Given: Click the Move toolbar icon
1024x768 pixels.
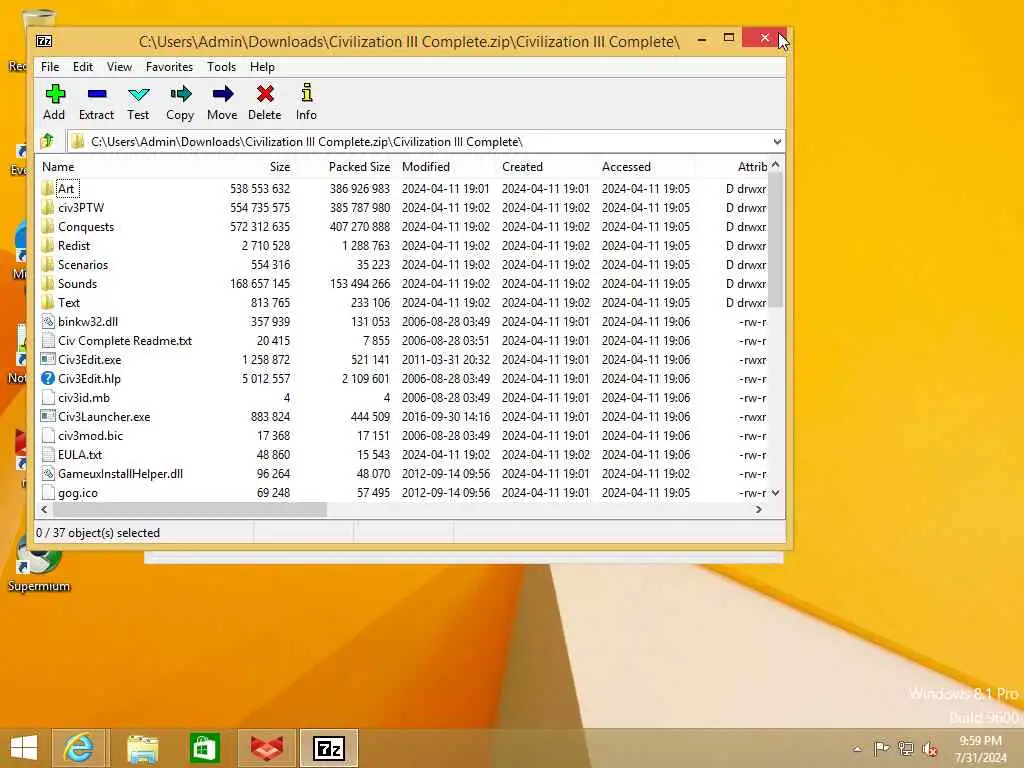Looking at the screenshot, I should tap(223, 95).
